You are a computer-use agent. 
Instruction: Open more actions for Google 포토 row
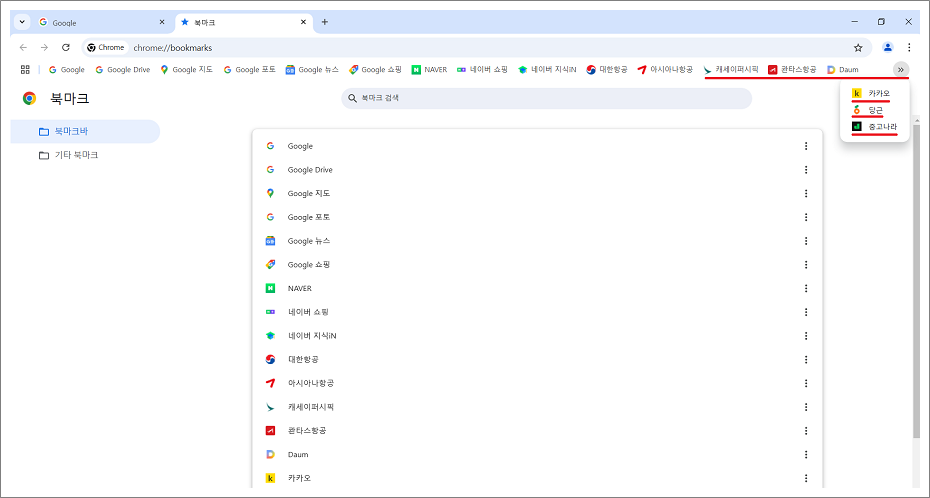pos(805,217)
